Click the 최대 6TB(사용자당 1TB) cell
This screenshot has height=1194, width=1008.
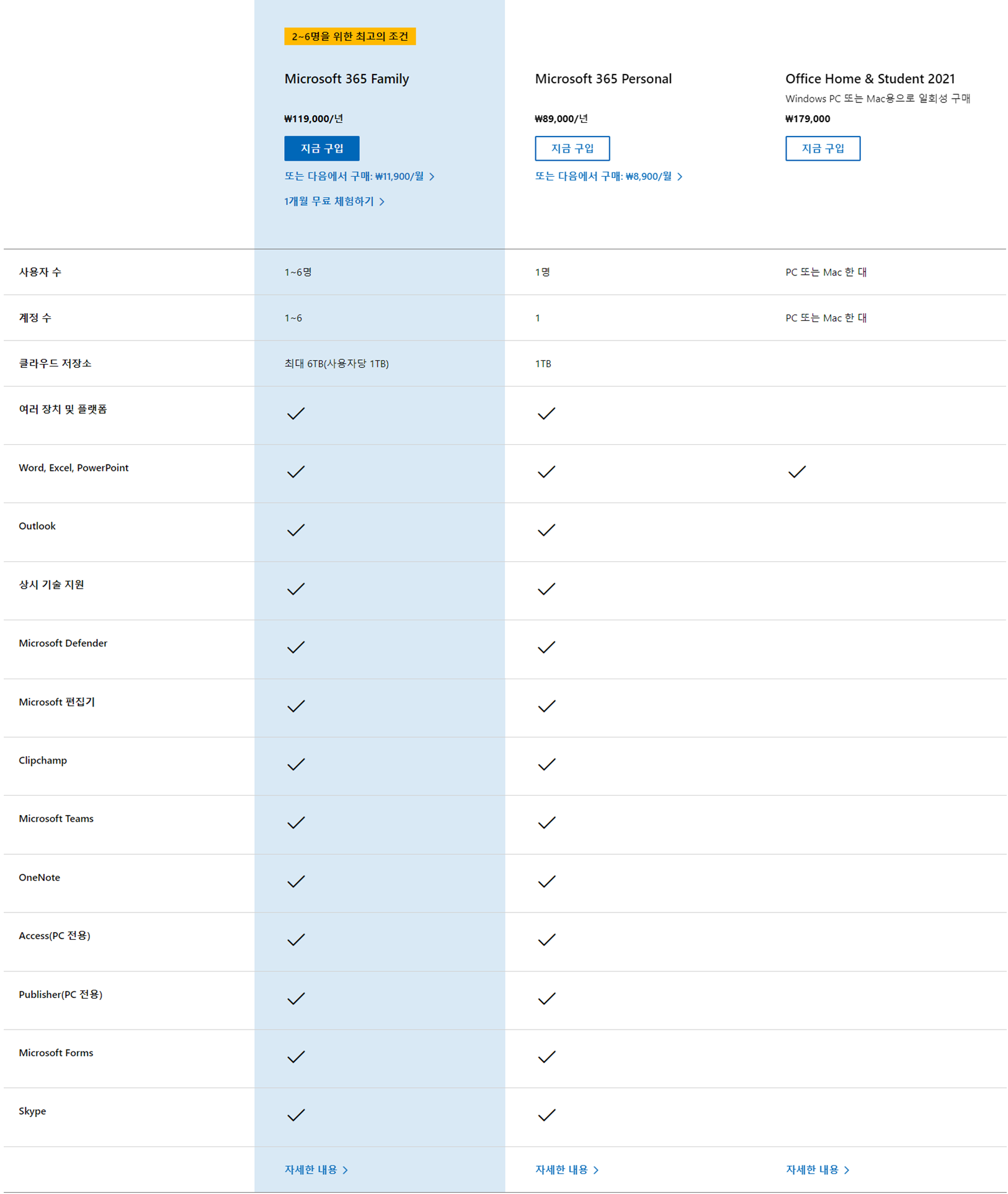pos(336,363)
